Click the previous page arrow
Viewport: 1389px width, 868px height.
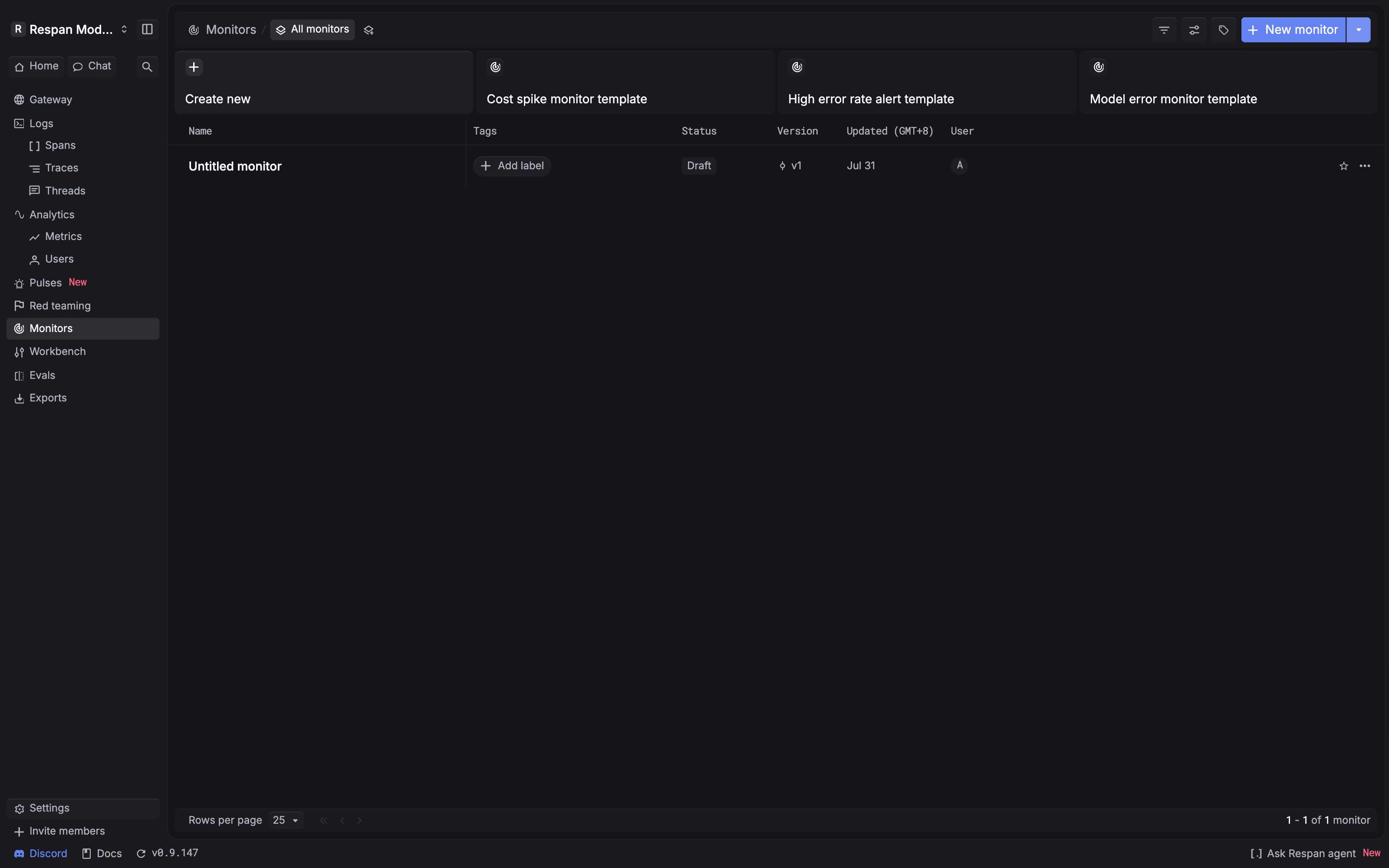[x=342, y=820]
